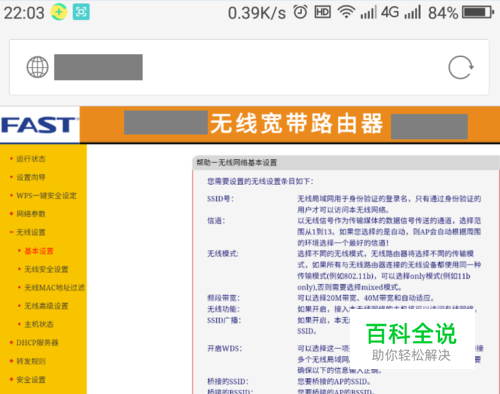The width and height of the screenshot is (500, 394).
Task: Tap the globe icon in address bar
Action: (37, 67)
